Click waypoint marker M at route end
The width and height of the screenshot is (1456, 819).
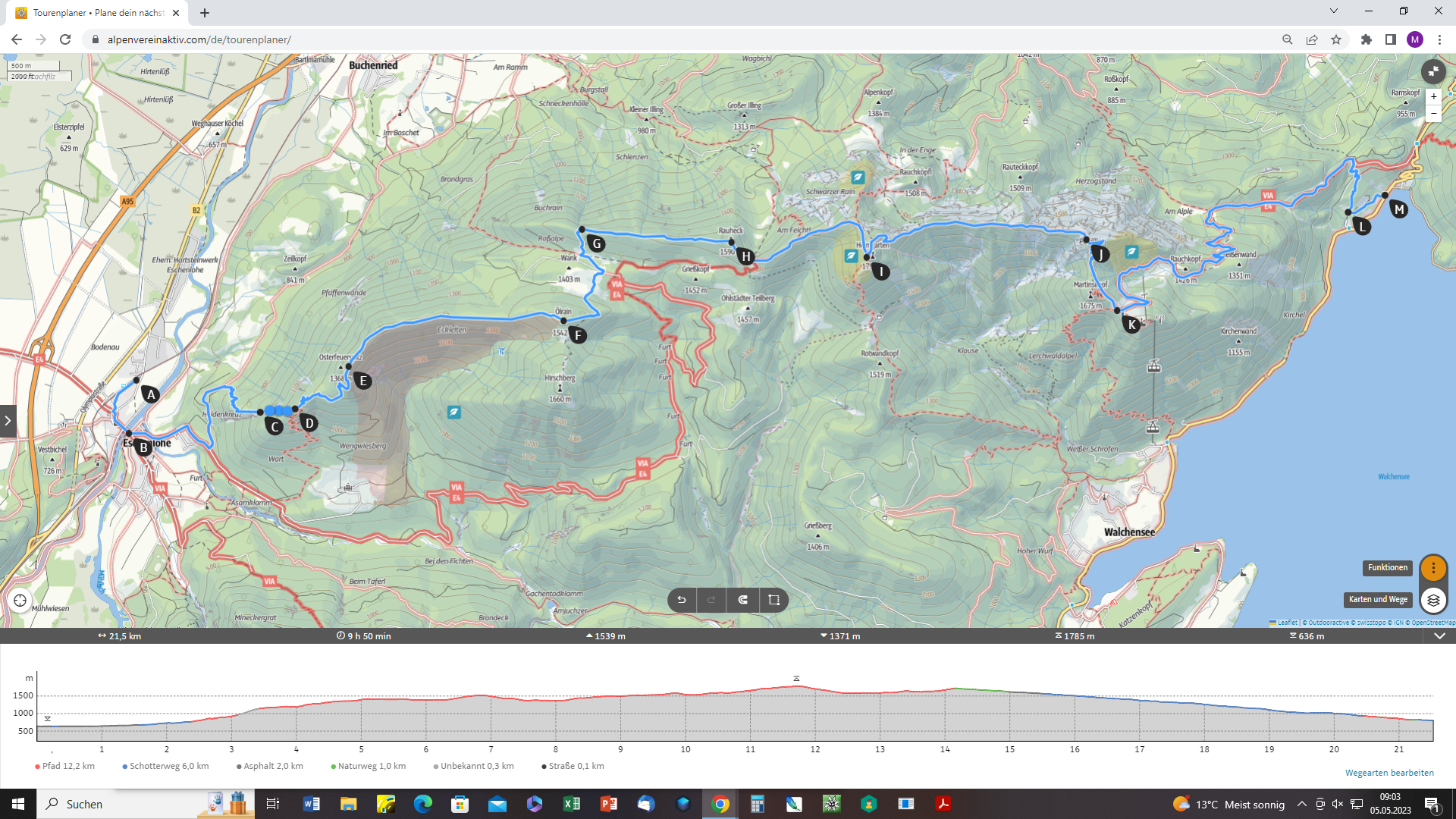pyautogui.click(x=1399, y=209)
